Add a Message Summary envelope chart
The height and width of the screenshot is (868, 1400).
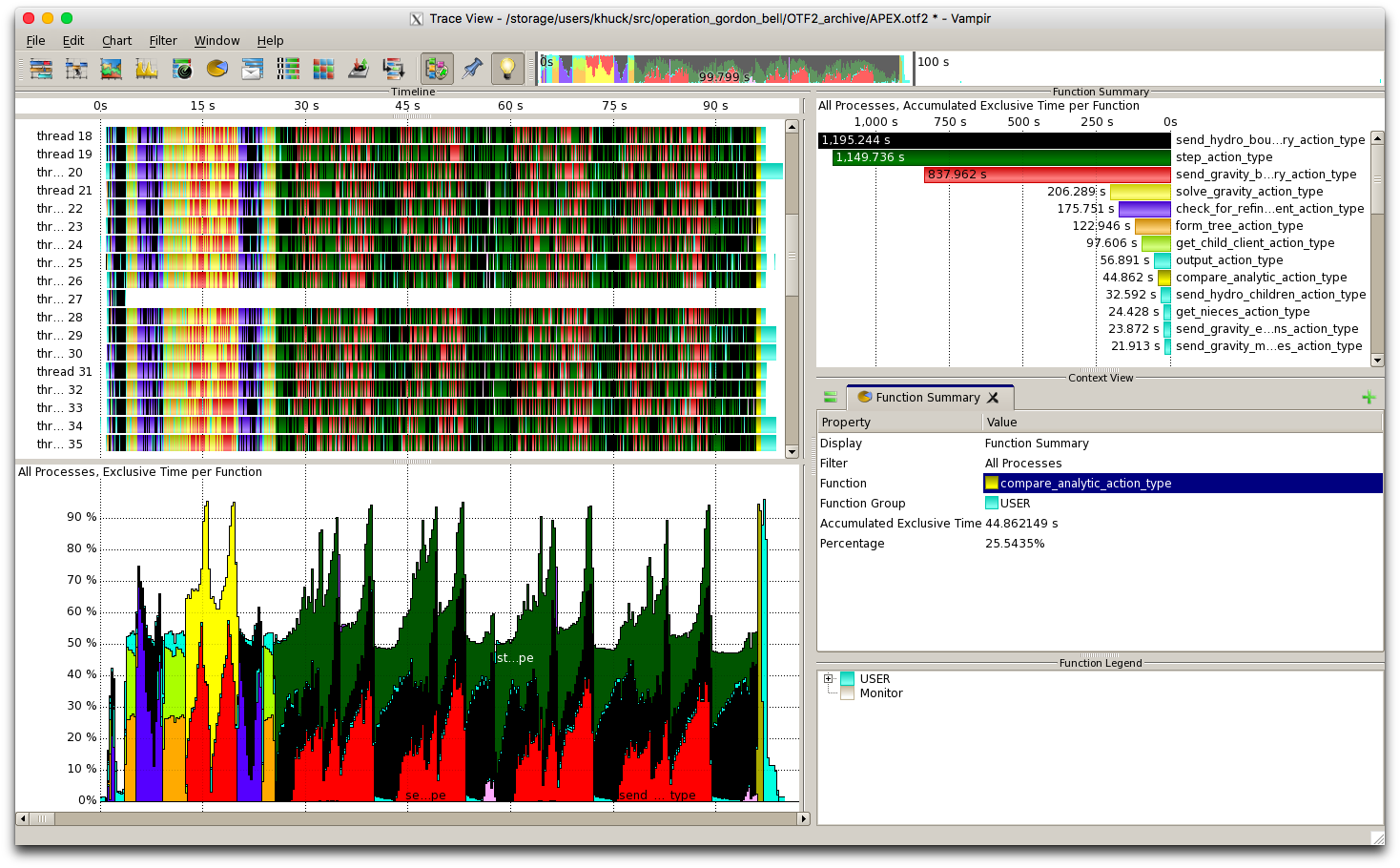253,69
